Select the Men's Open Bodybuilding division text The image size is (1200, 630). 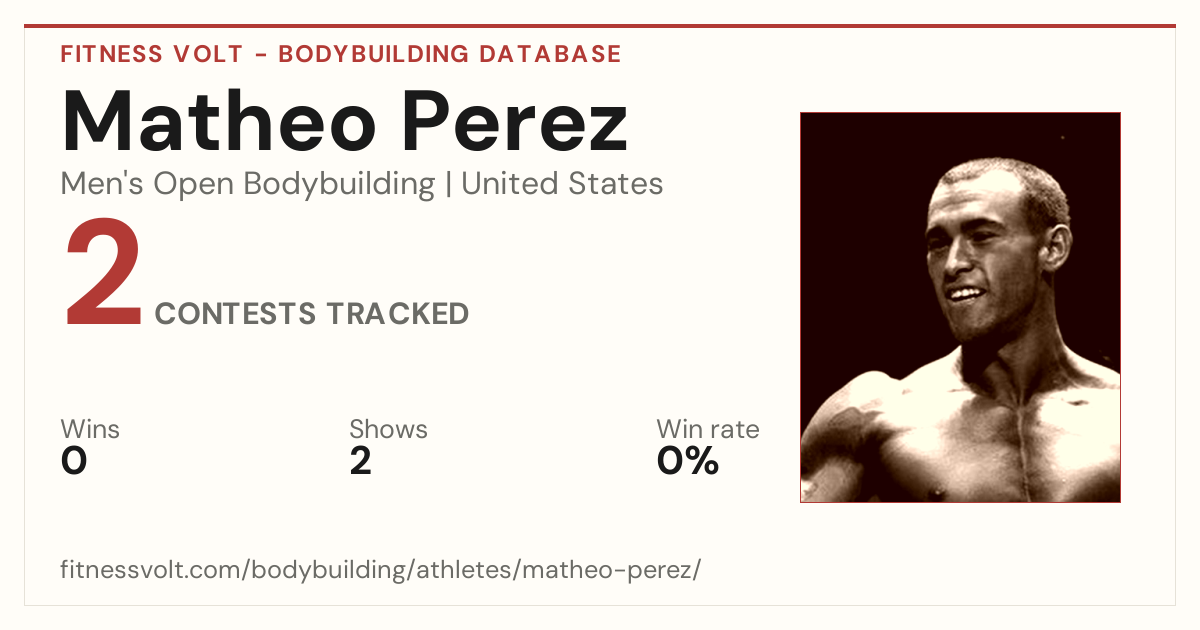tap(248, 184)
